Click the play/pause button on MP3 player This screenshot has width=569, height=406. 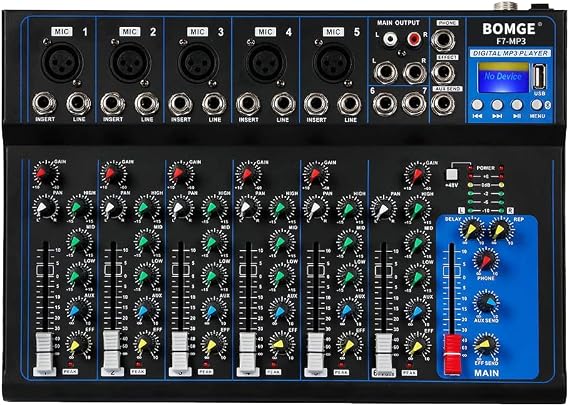tap(517, 105)
